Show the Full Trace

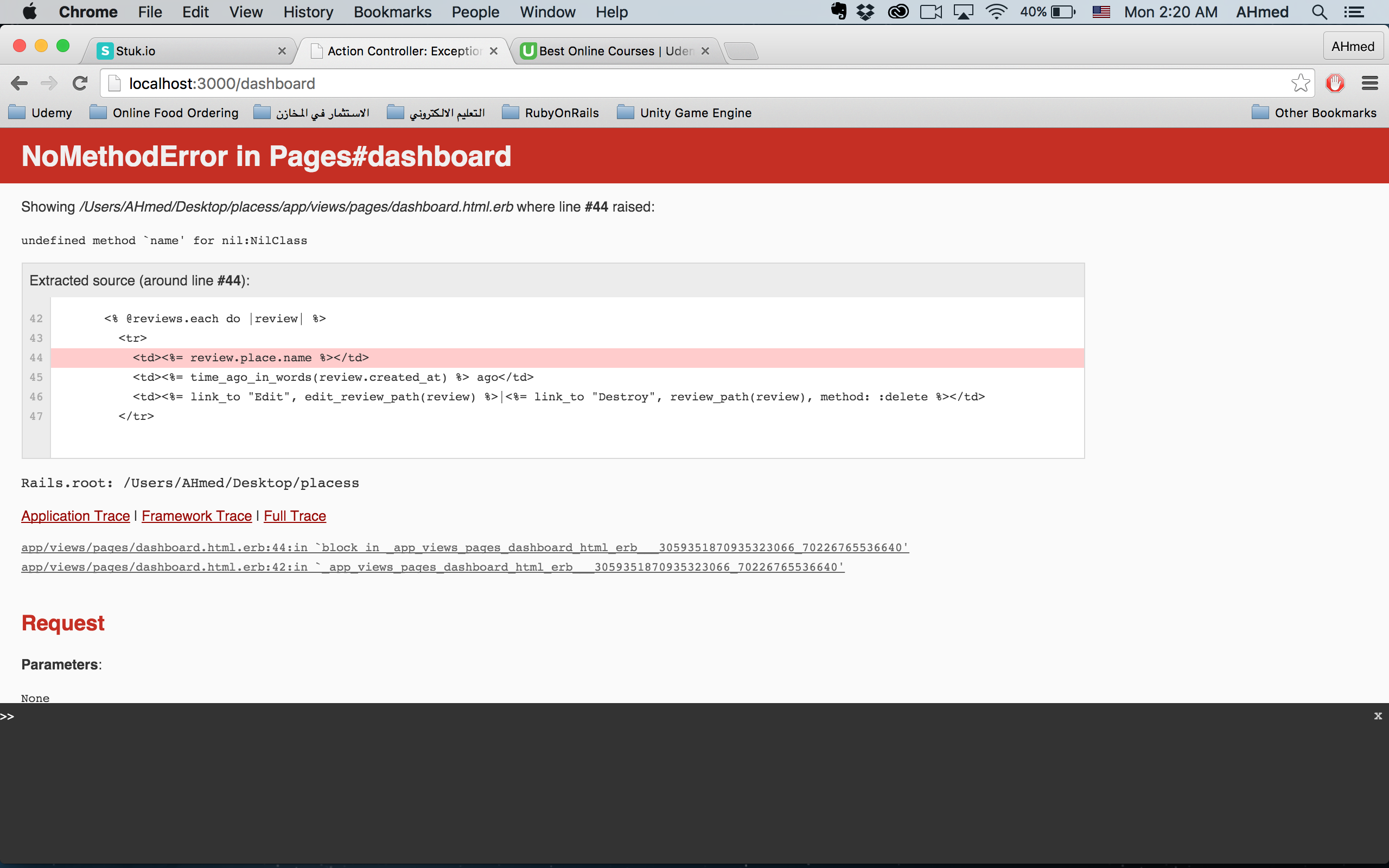tap(295, 516)
